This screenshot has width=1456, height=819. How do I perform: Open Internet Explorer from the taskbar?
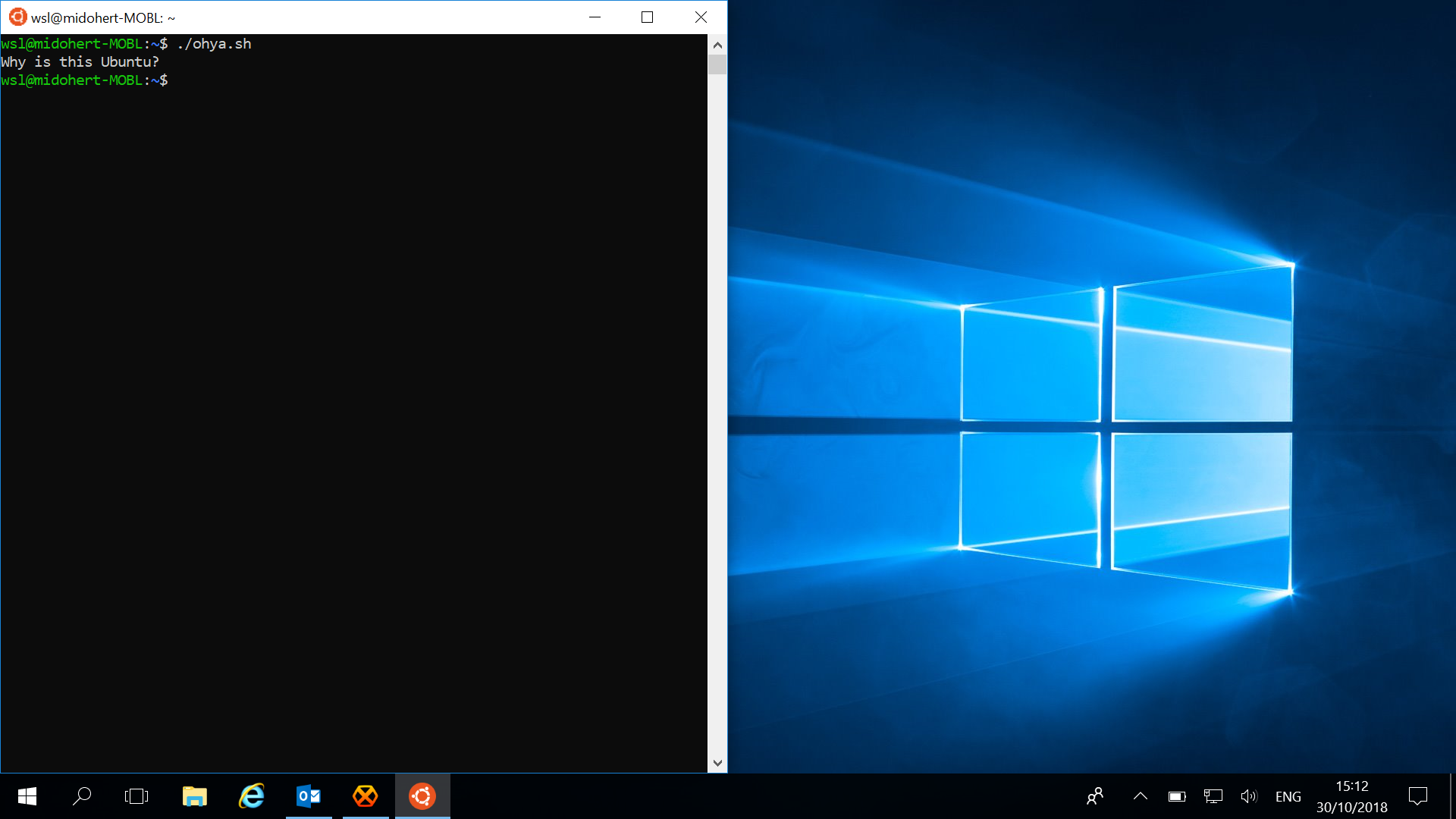tap(252, 796)
